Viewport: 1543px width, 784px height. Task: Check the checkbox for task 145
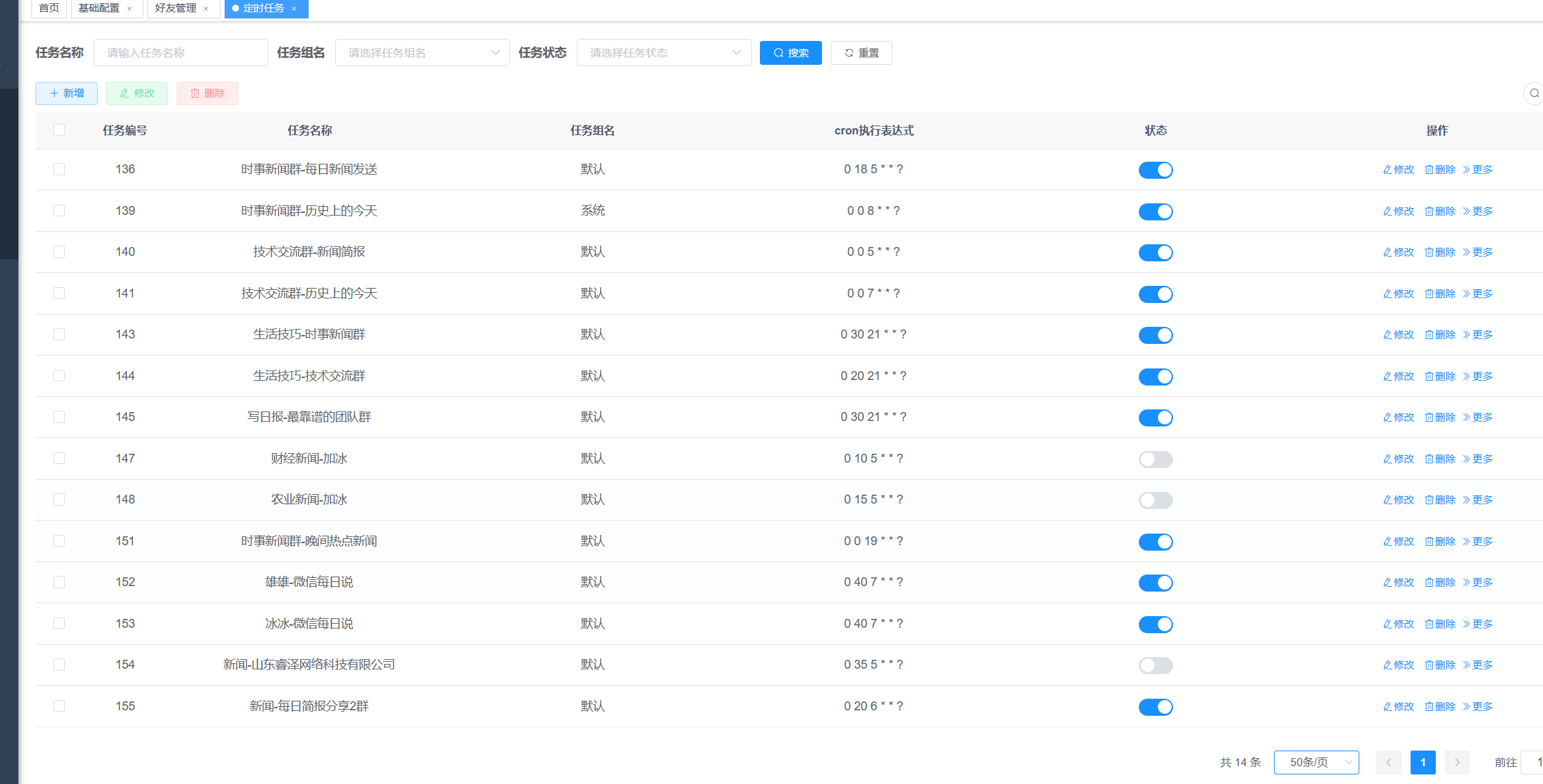tap(59, 417)
